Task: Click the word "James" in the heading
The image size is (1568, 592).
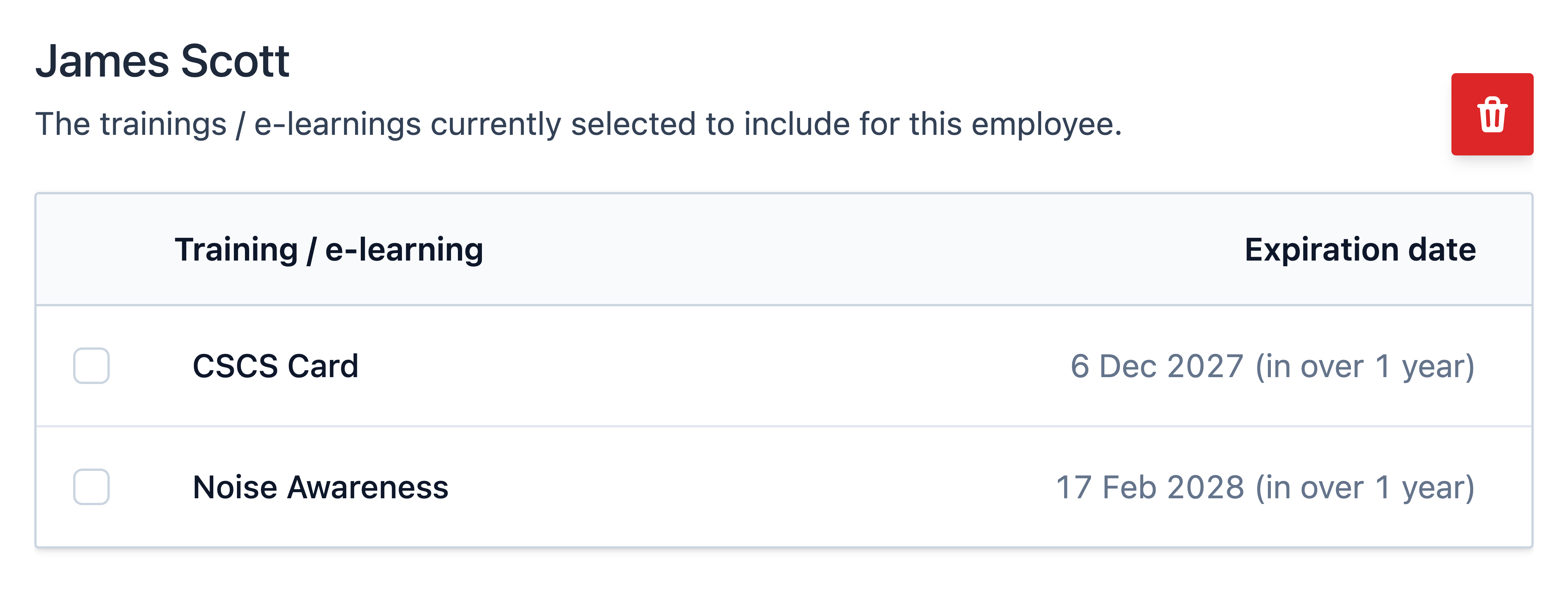Action: (x=102, y=61)
